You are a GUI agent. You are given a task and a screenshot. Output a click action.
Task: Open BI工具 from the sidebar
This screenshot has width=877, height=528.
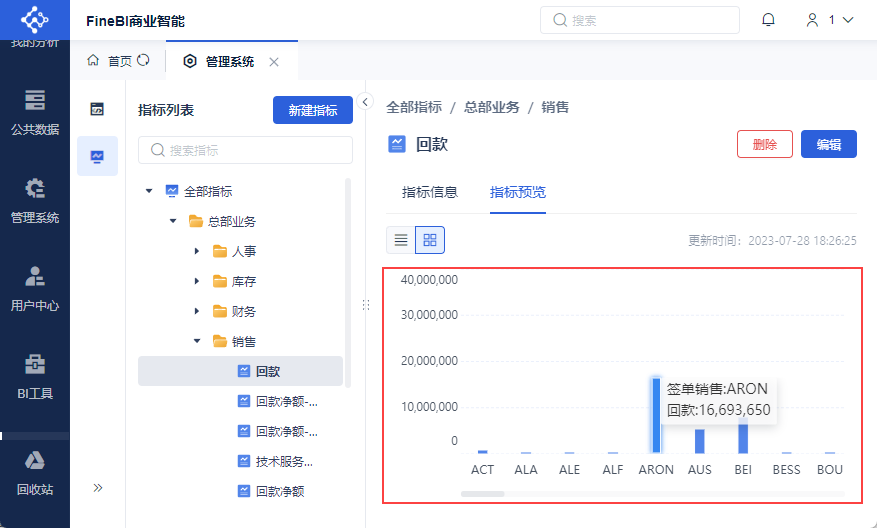pos(35,376)
